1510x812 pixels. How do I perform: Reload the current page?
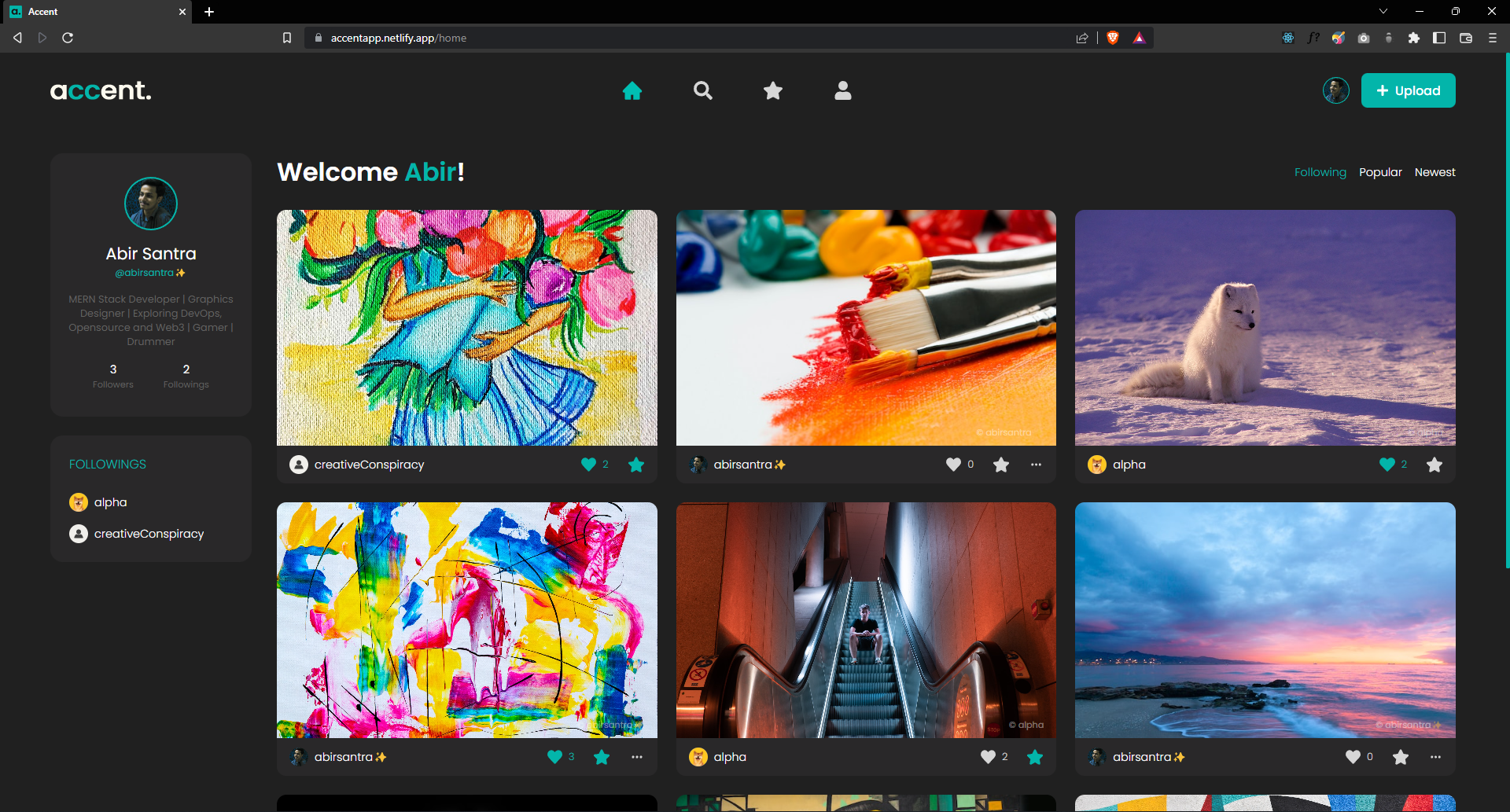68,38
